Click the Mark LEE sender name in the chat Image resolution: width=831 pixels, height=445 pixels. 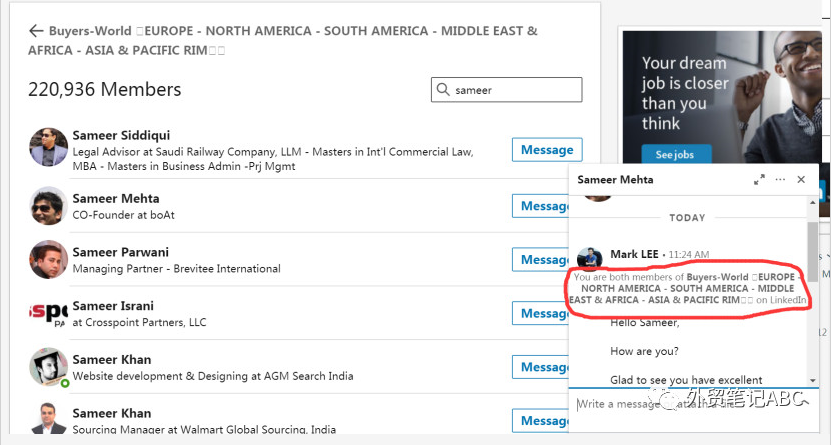click(634, 254)
